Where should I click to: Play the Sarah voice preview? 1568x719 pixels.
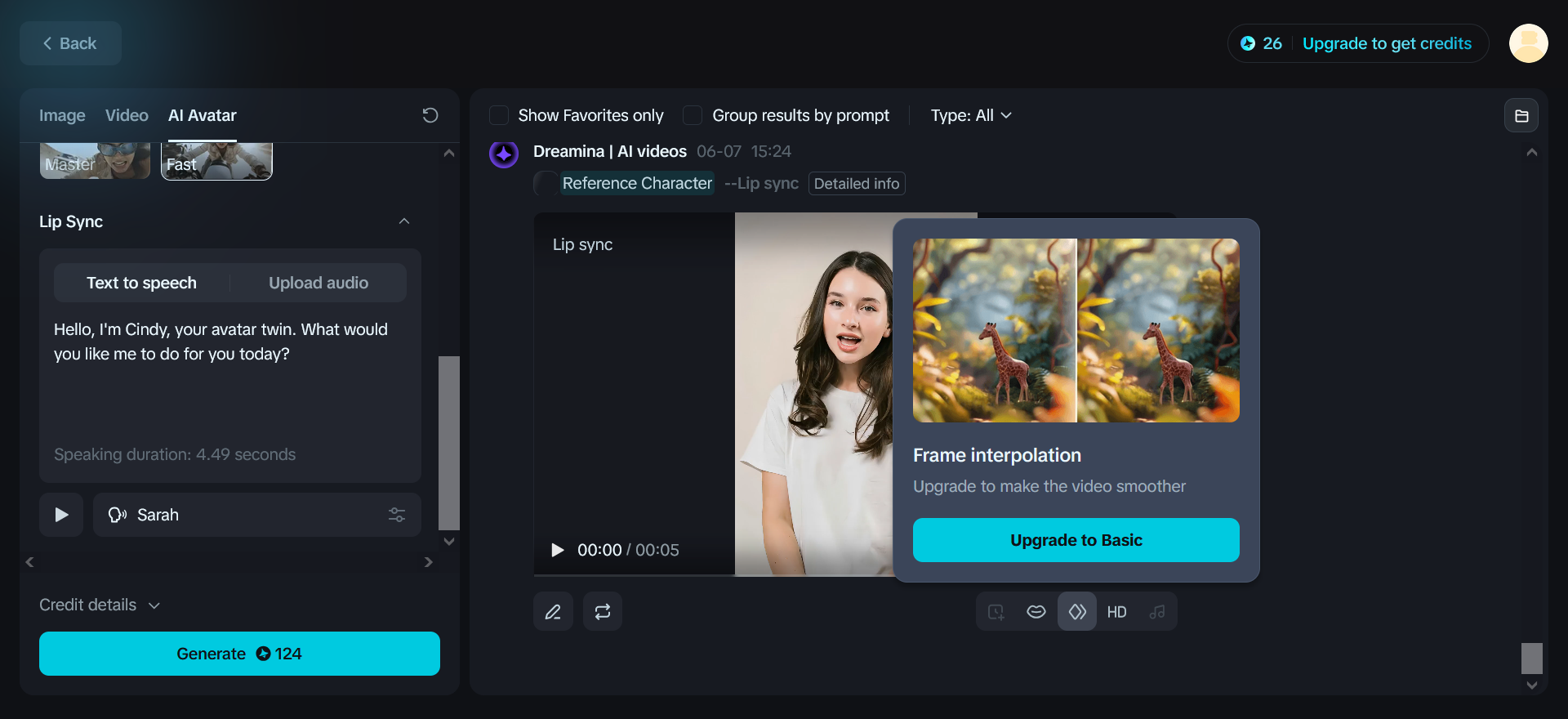click(x=61, y=515)
